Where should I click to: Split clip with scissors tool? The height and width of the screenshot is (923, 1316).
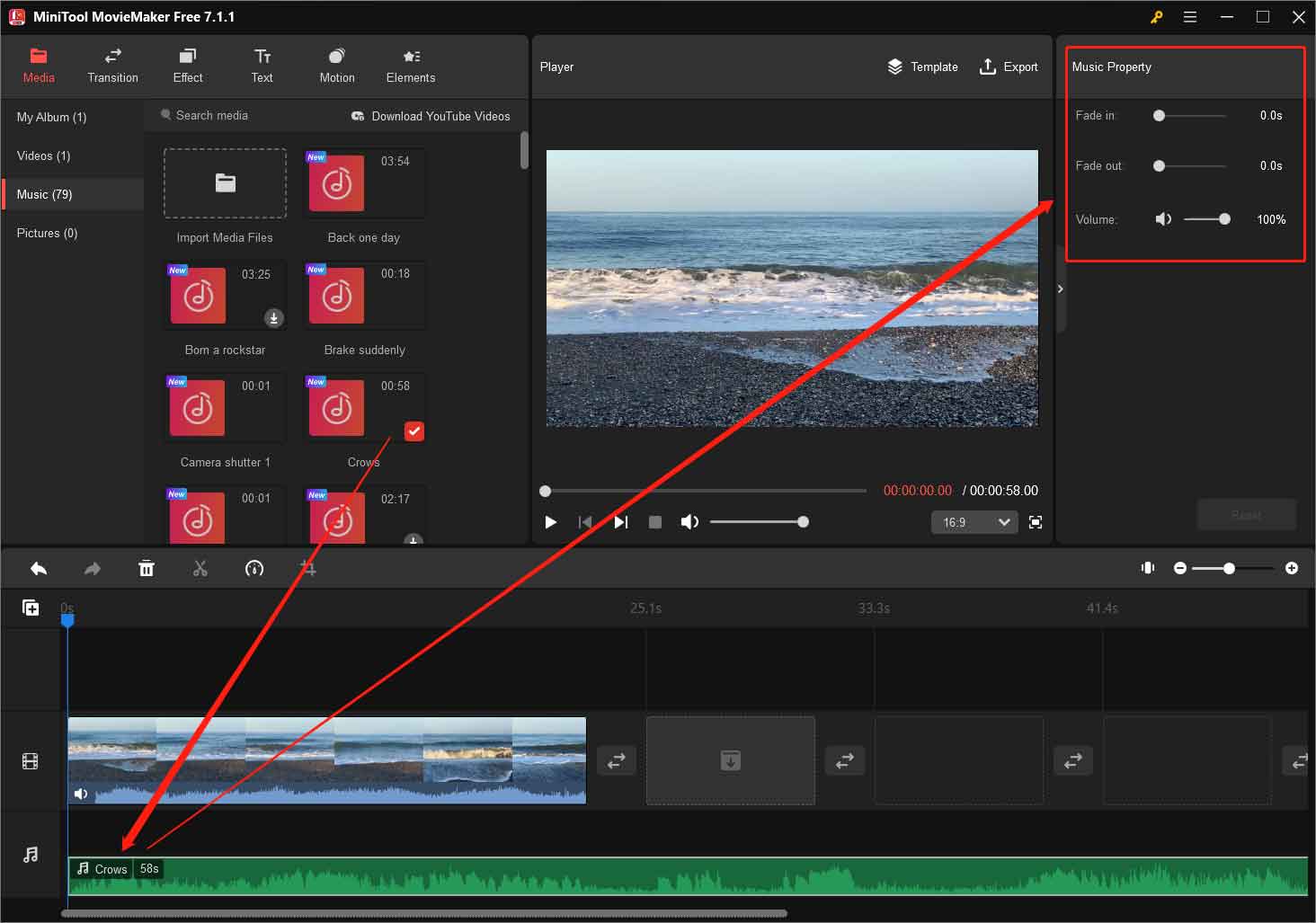pyautogui.click(x=200, y=568)
